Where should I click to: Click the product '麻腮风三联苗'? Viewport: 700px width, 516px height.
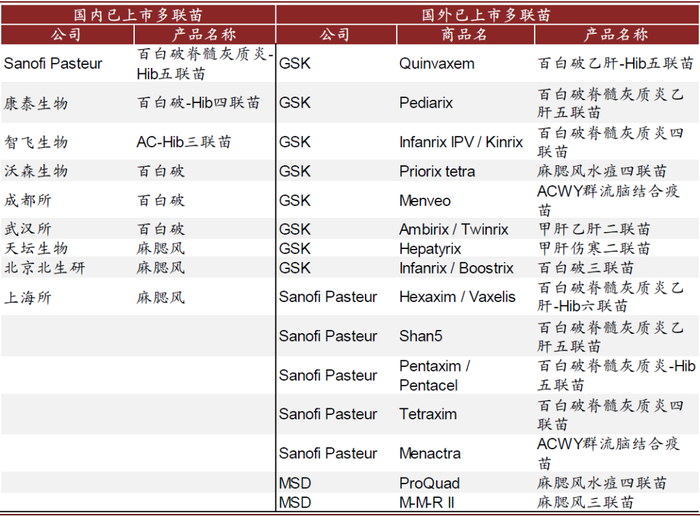coord(585,503)
